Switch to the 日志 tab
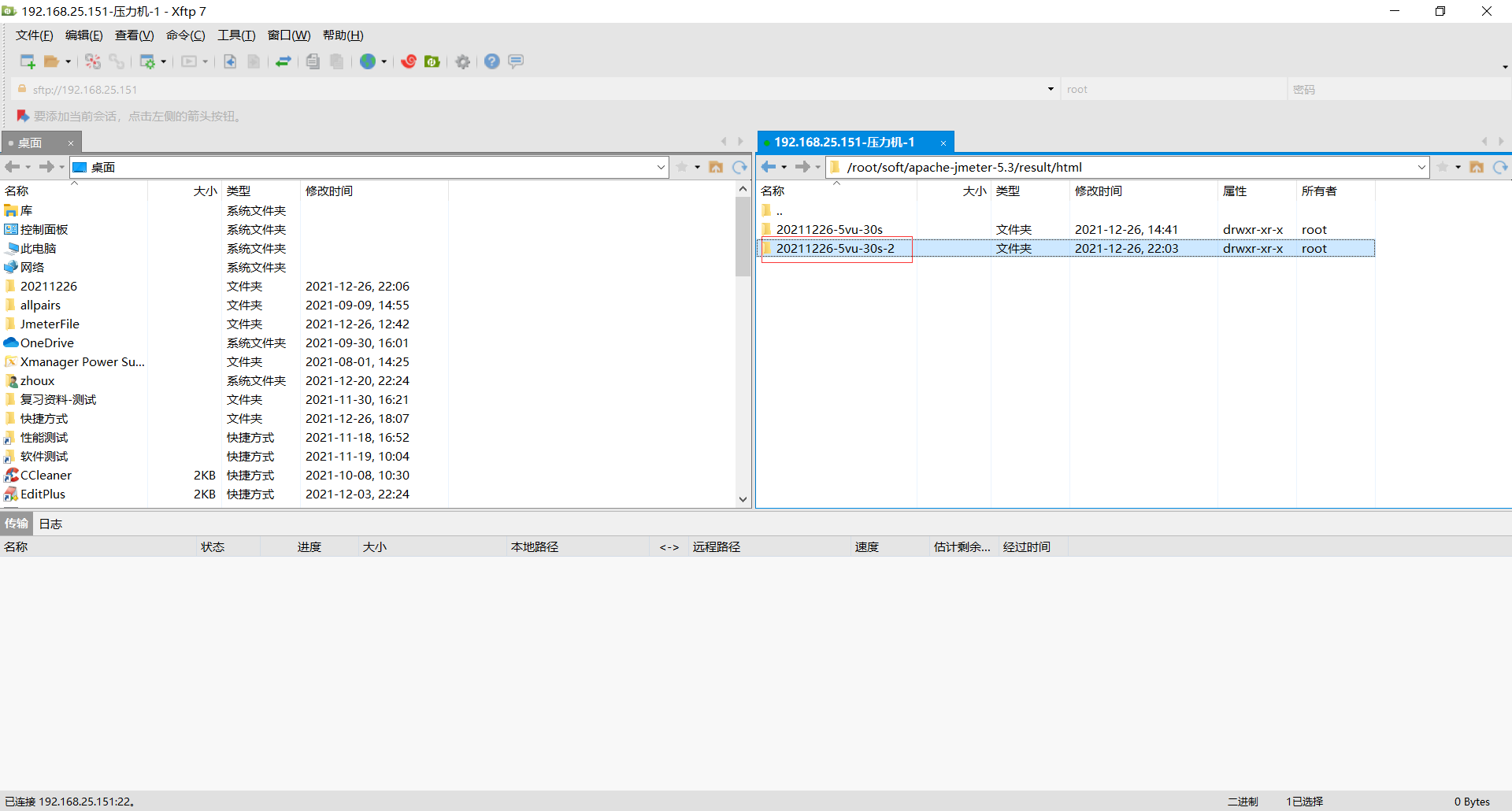 tap(50, 524)
